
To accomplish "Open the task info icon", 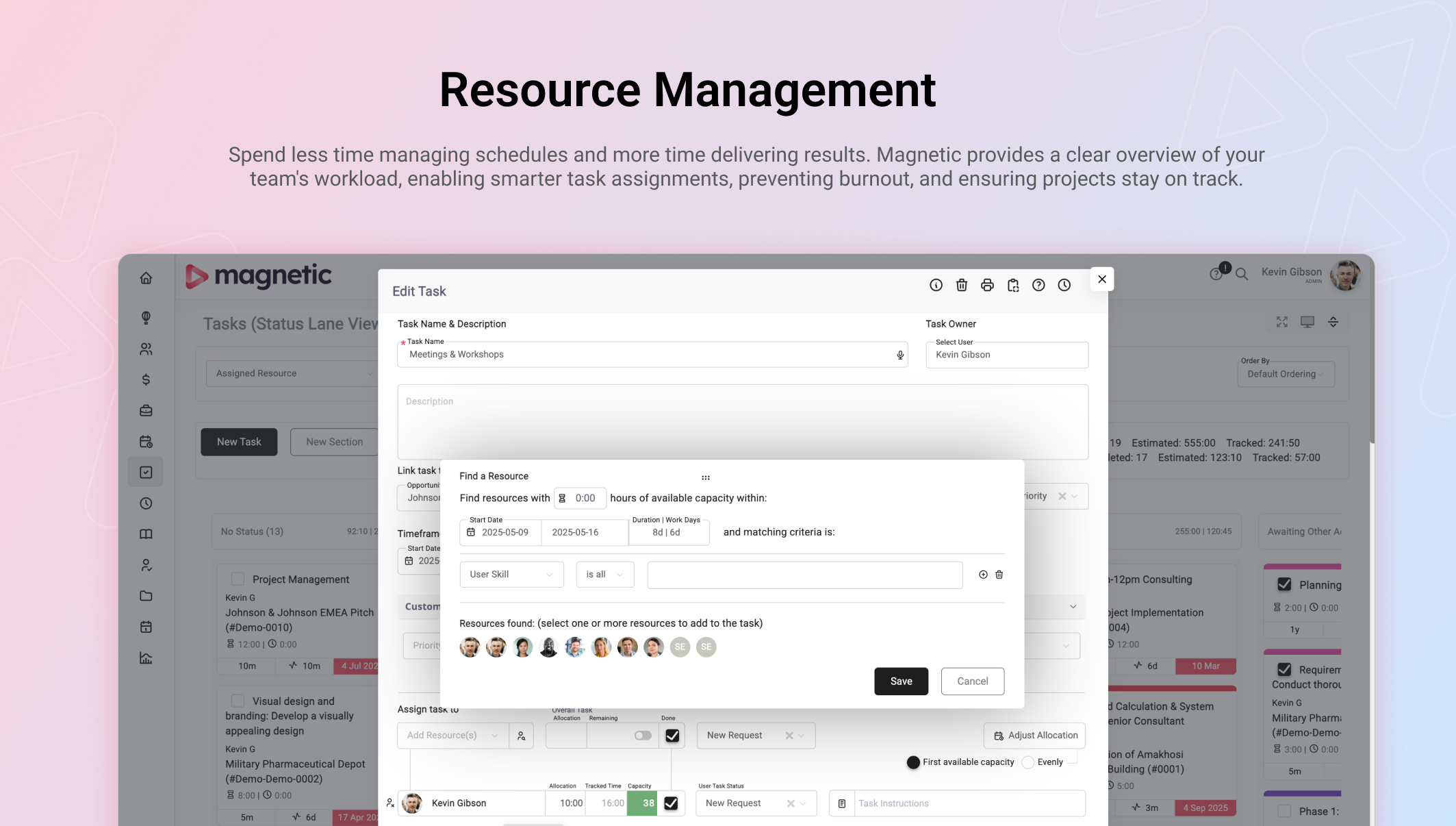I will coord(936,285).
